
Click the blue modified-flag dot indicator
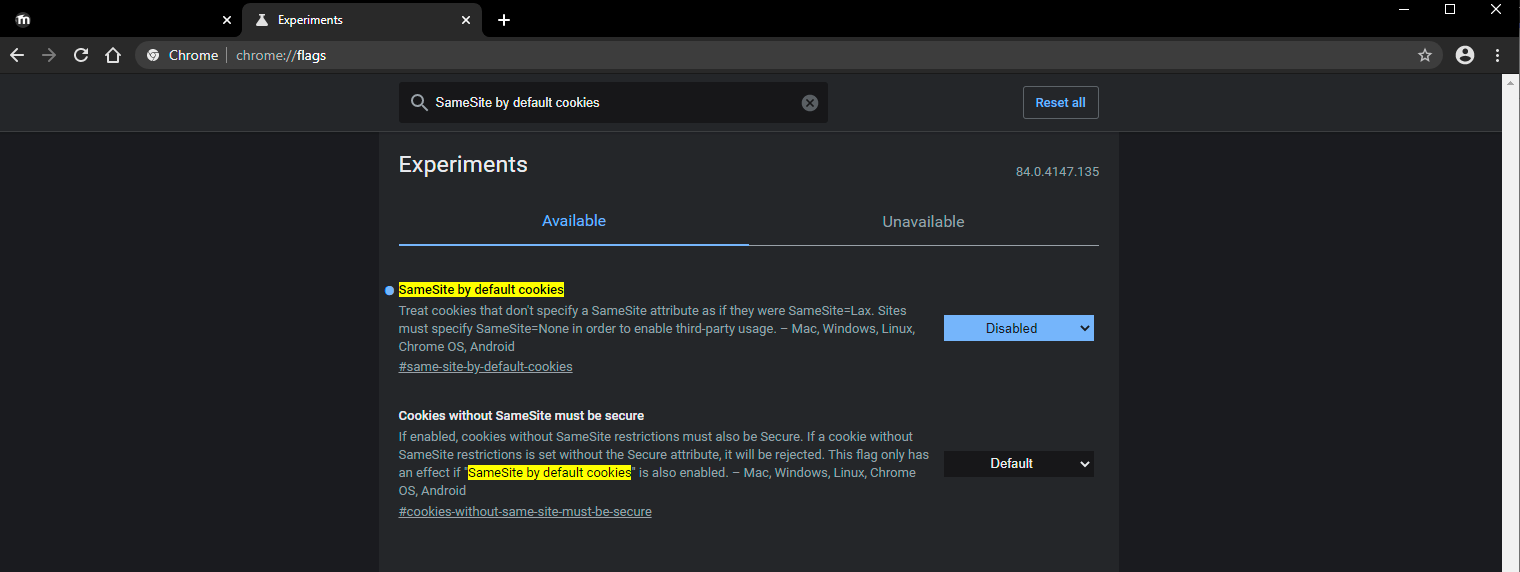[x=389, y=290]
